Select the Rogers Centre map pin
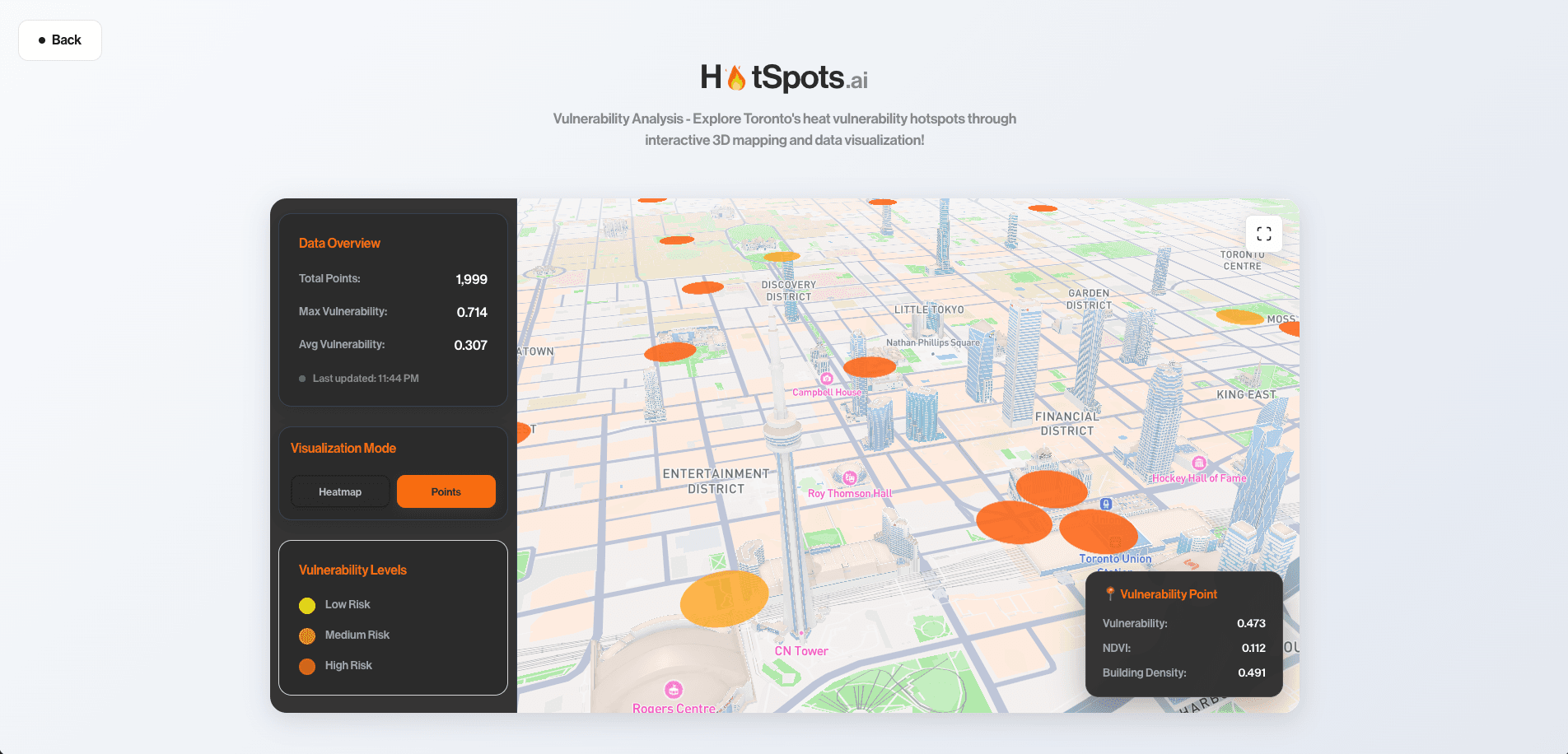The image size is (1568, 754). [x=674, y=689]
